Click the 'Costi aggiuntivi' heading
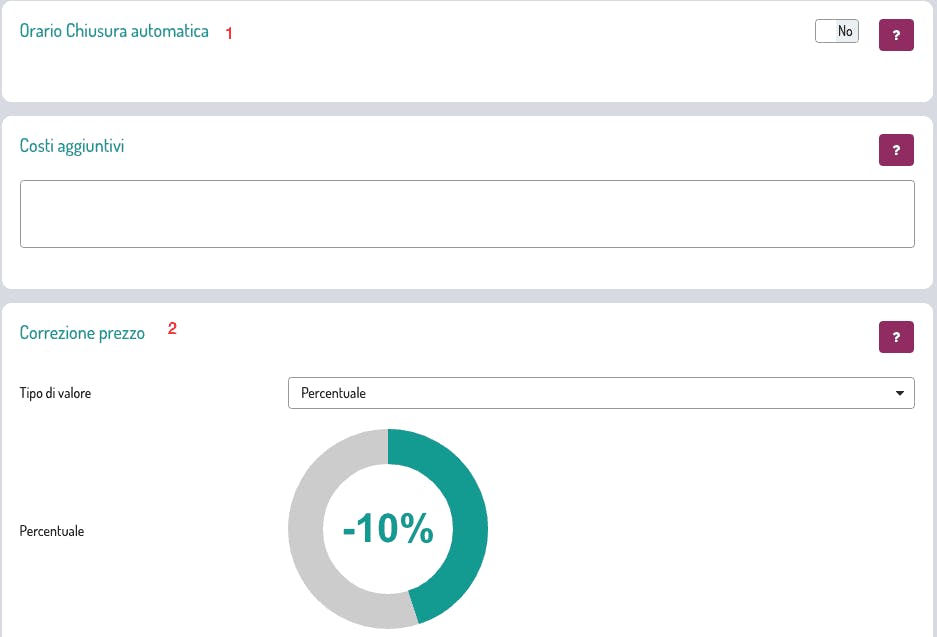The height and width of the screenshot is (637, 937). click(x=72, y=146)
